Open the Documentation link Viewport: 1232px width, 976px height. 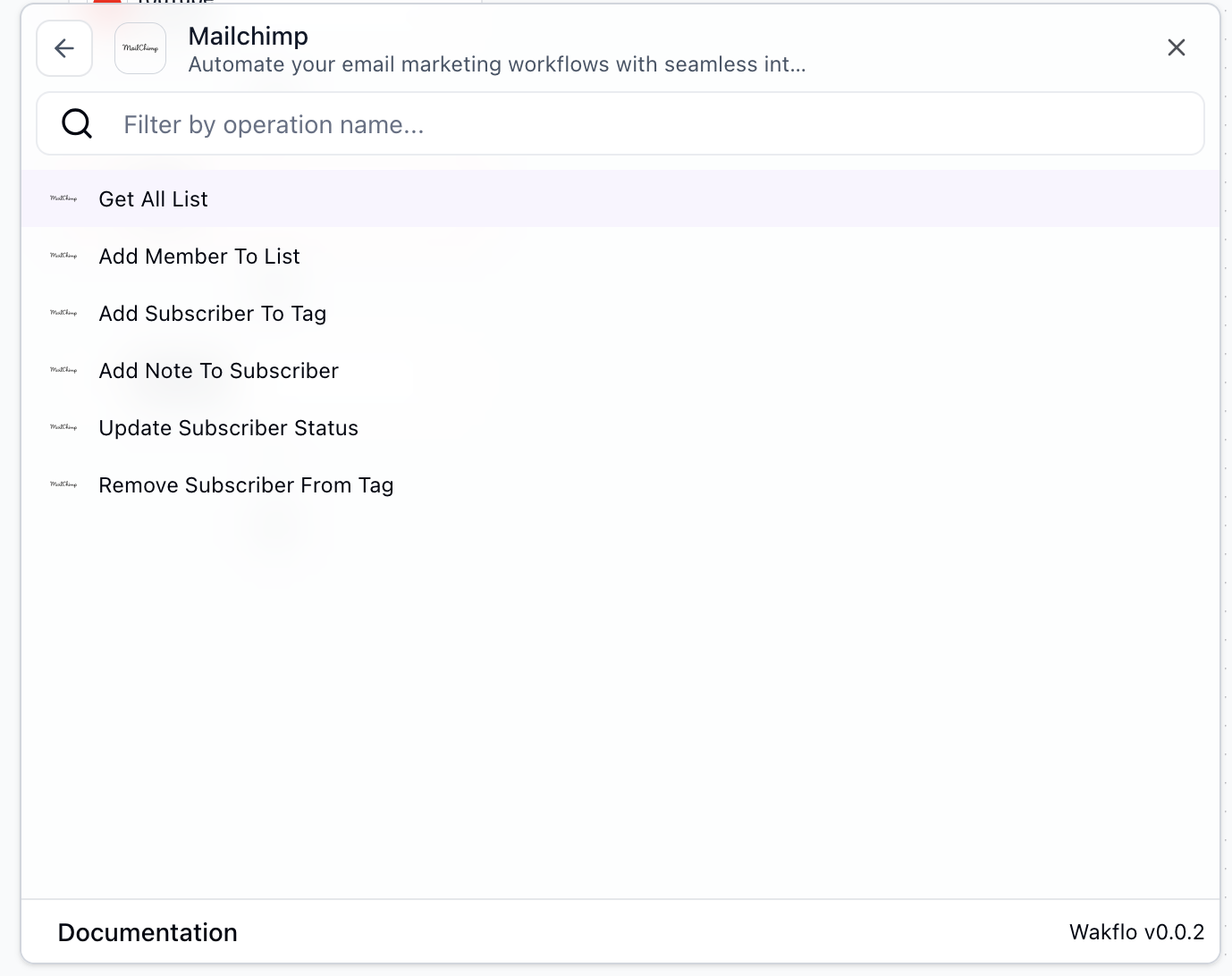tap(147, 931)
